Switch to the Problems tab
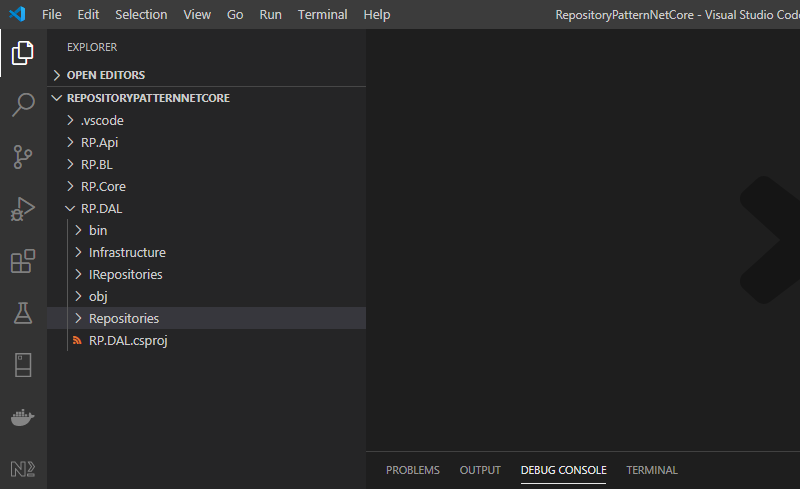Viewport: 800px width, 489px height. 413,470
